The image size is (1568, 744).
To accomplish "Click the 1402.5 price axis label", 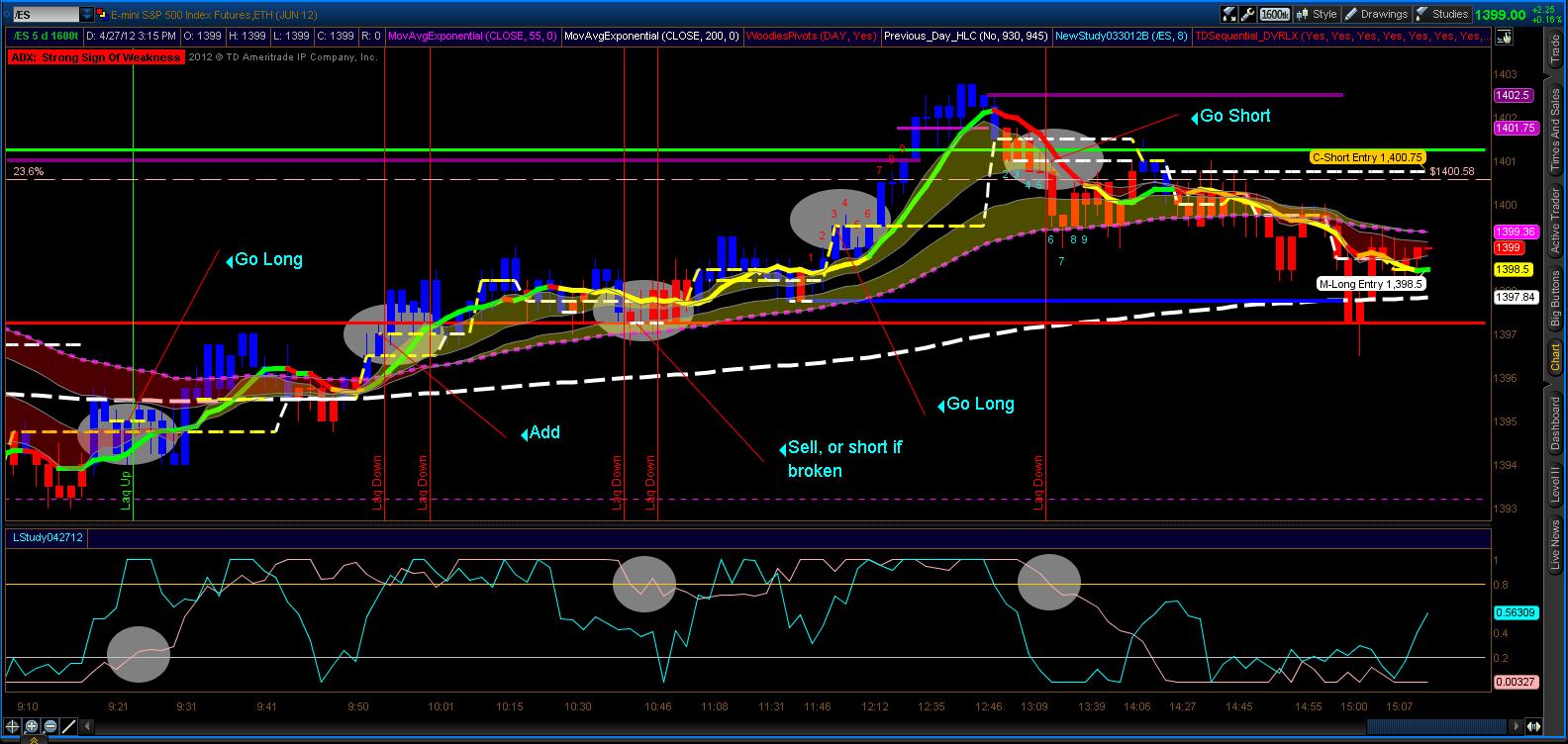I will coord(1515,96).
